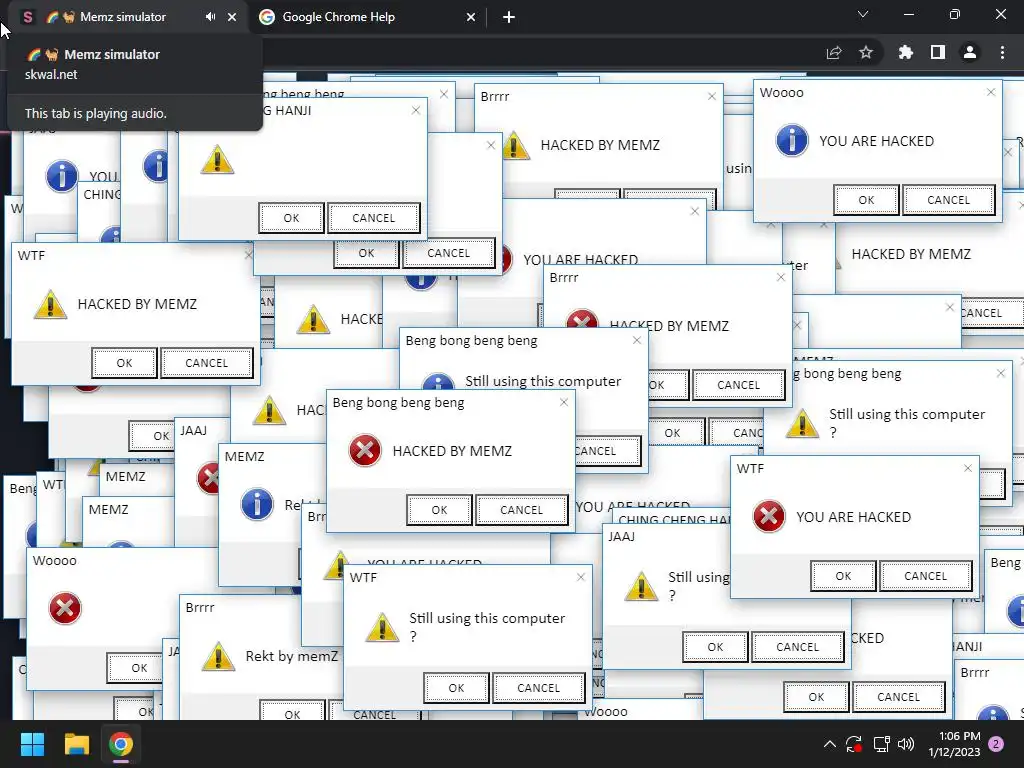
Task: Close the Woooo YOU ARE HACKED dialog
Action: [x=991, y=92]
